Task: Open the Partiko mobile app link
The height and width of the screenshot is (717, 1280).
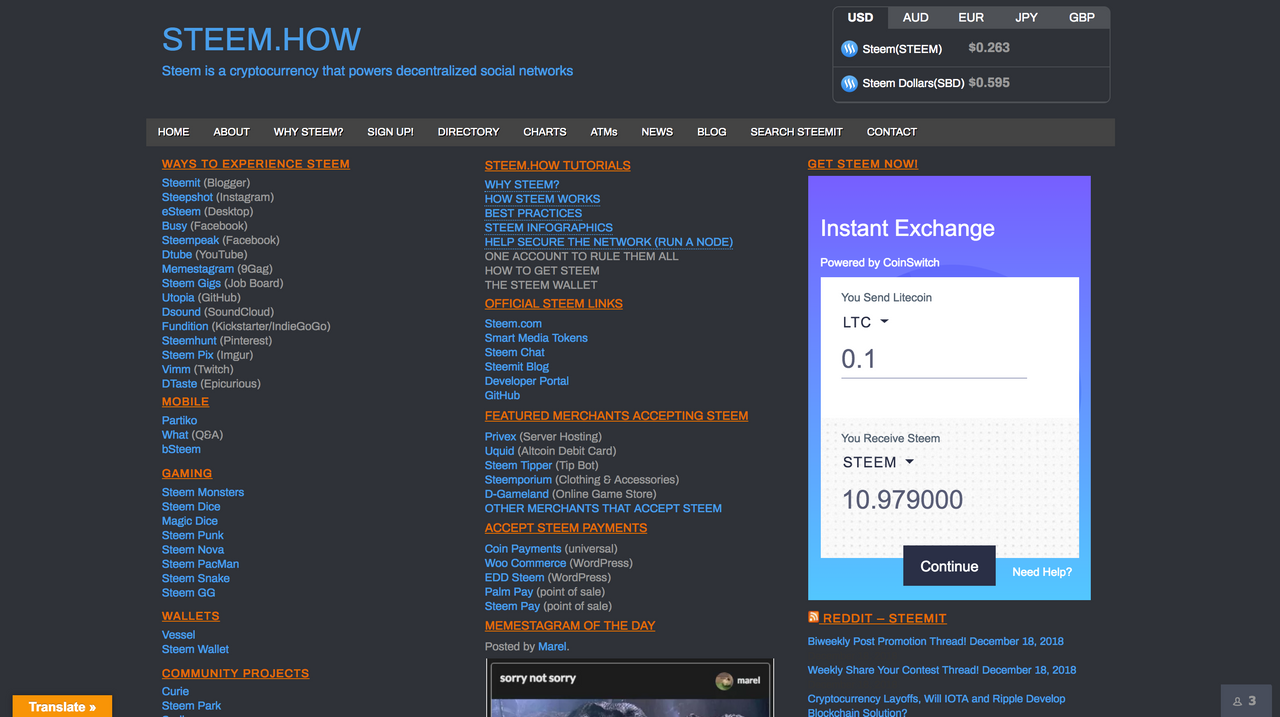Action: click(180, 421)
